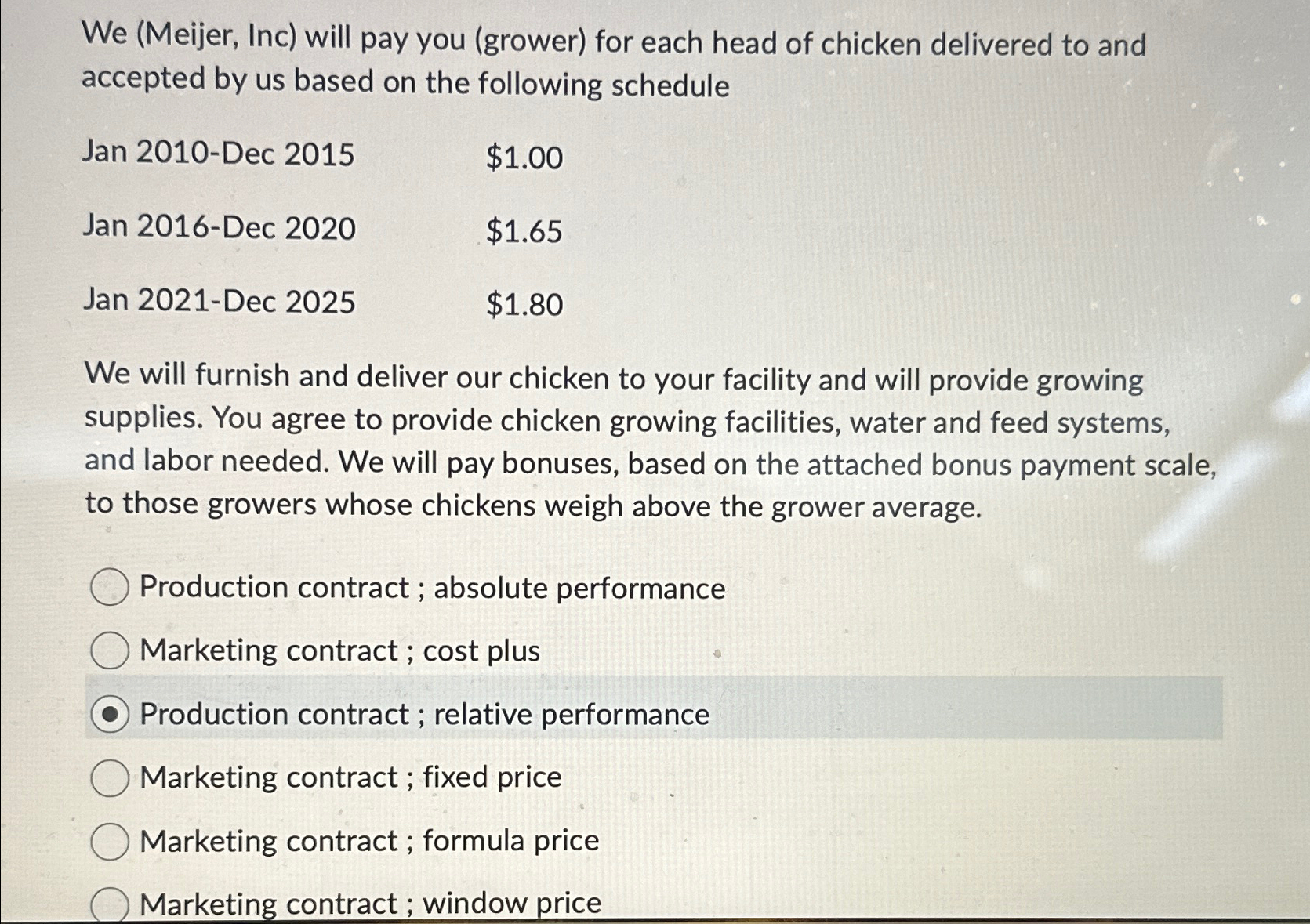Select the Marketing contract ; window price option
This screenshot has height=924, width=1310.
110,904
